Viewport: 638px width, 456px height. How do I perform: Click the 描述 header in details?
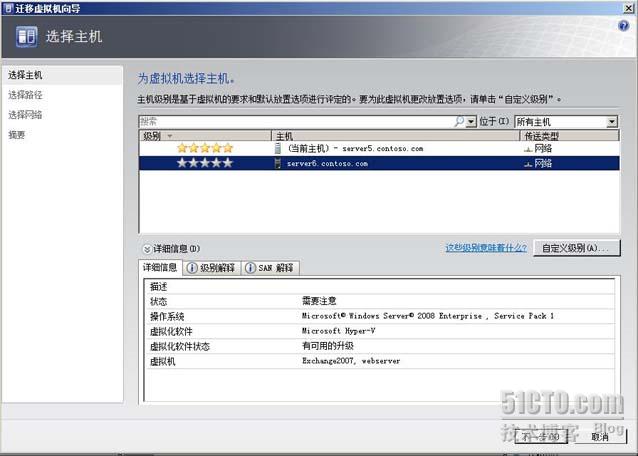(159, 286)
